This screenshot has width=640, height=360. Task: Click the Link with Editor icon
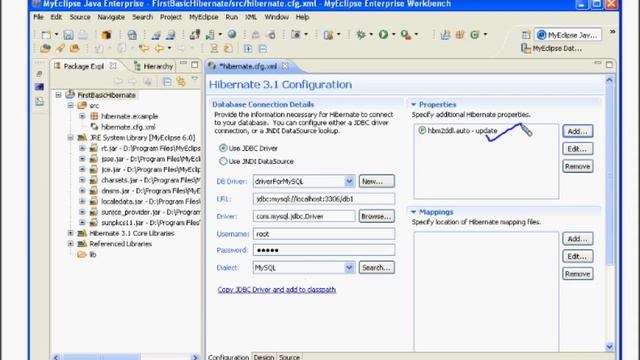(181, 82)
